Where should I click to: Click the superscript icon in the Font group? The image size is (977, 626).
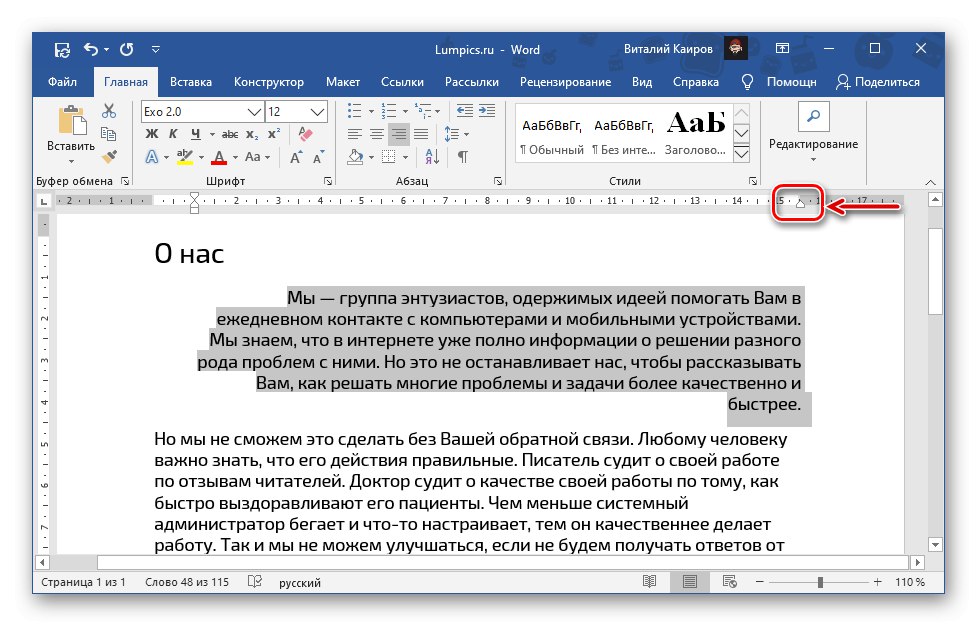click(x=273, y=133)
